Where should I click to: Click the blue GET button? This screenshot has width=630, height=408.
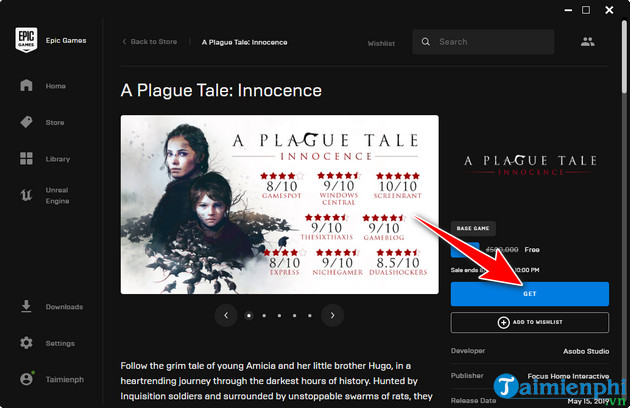pos(530,294)
